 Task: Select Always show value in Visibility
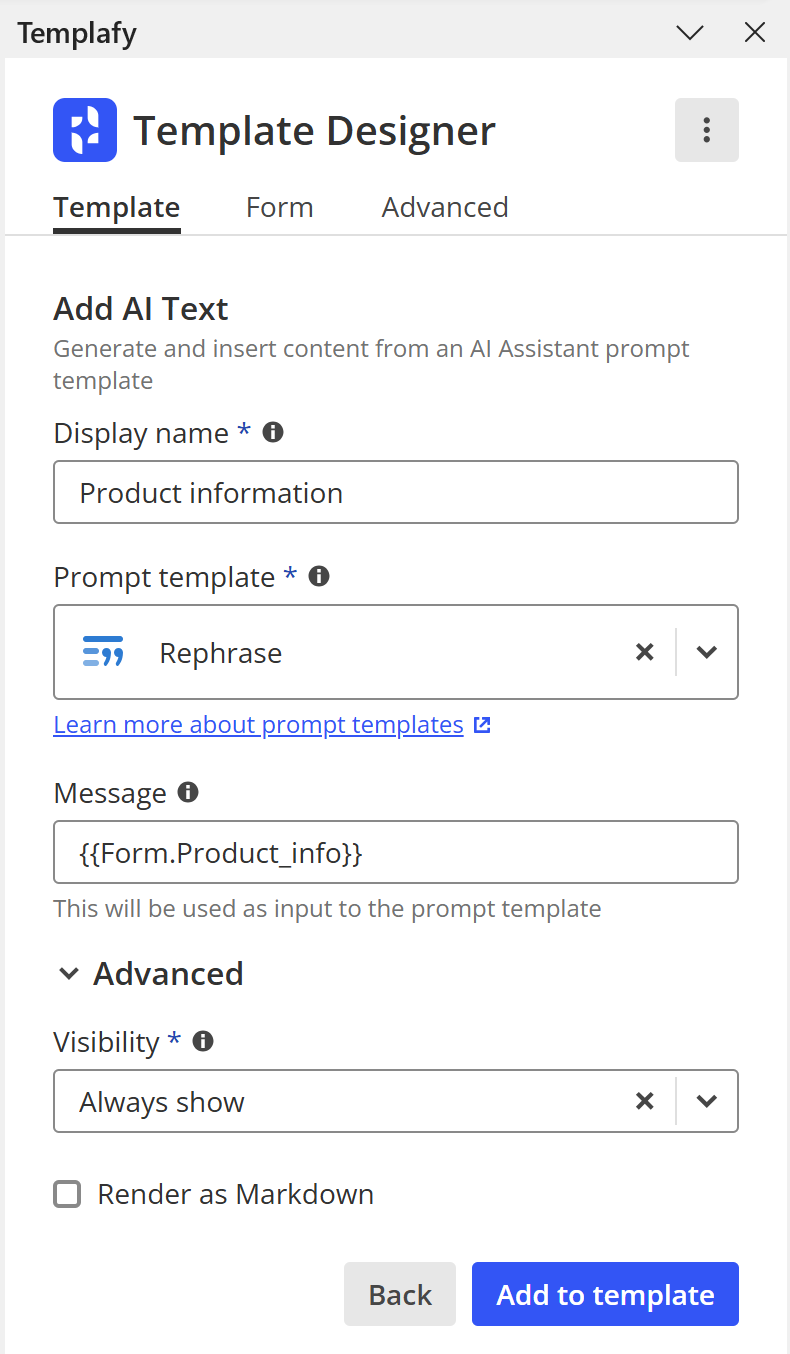(x=162, y=1102)
